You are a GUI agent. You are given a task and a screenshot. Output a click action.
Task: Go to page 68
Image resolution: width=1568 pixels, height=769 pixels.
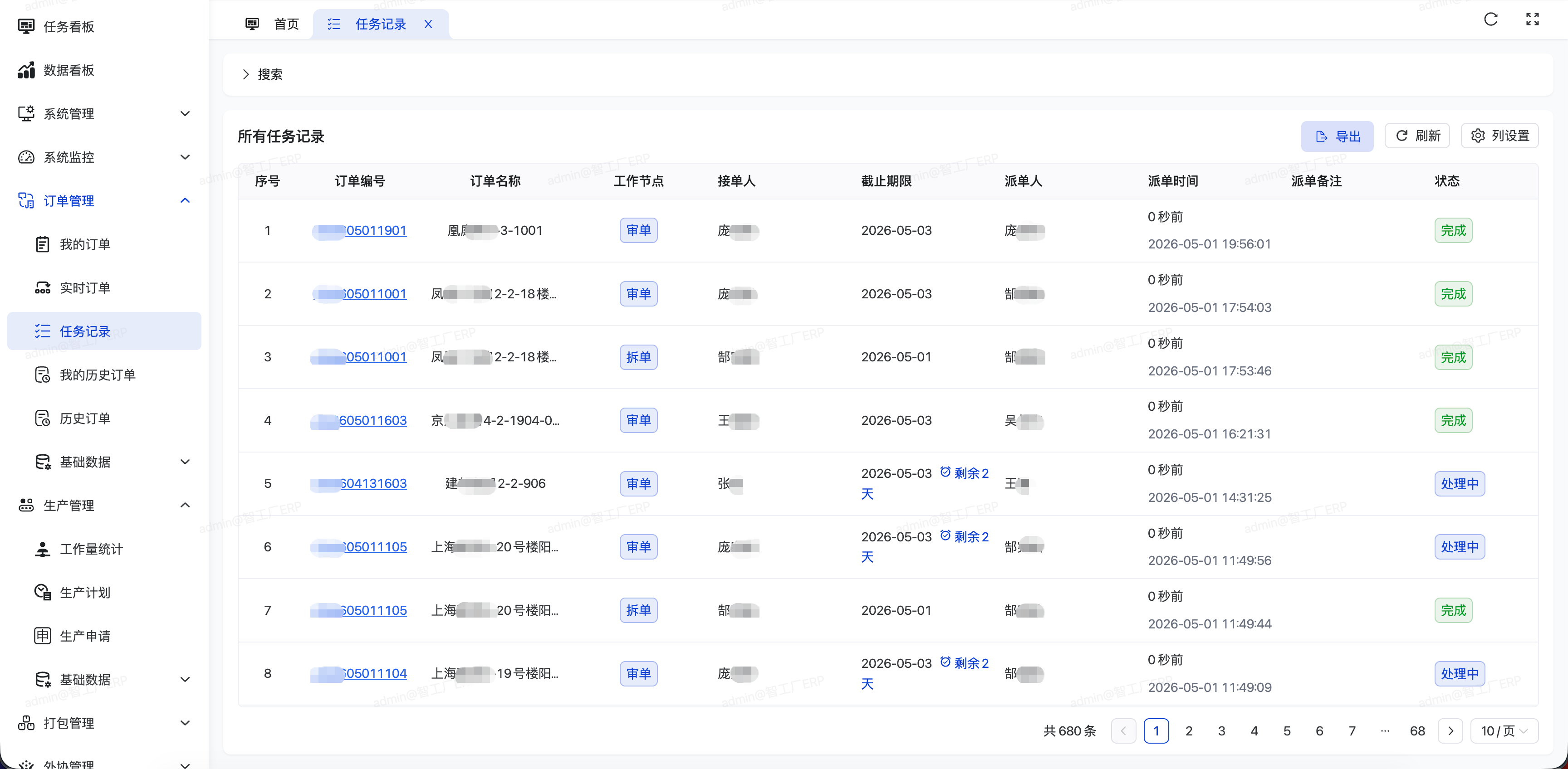point(1417,730)
